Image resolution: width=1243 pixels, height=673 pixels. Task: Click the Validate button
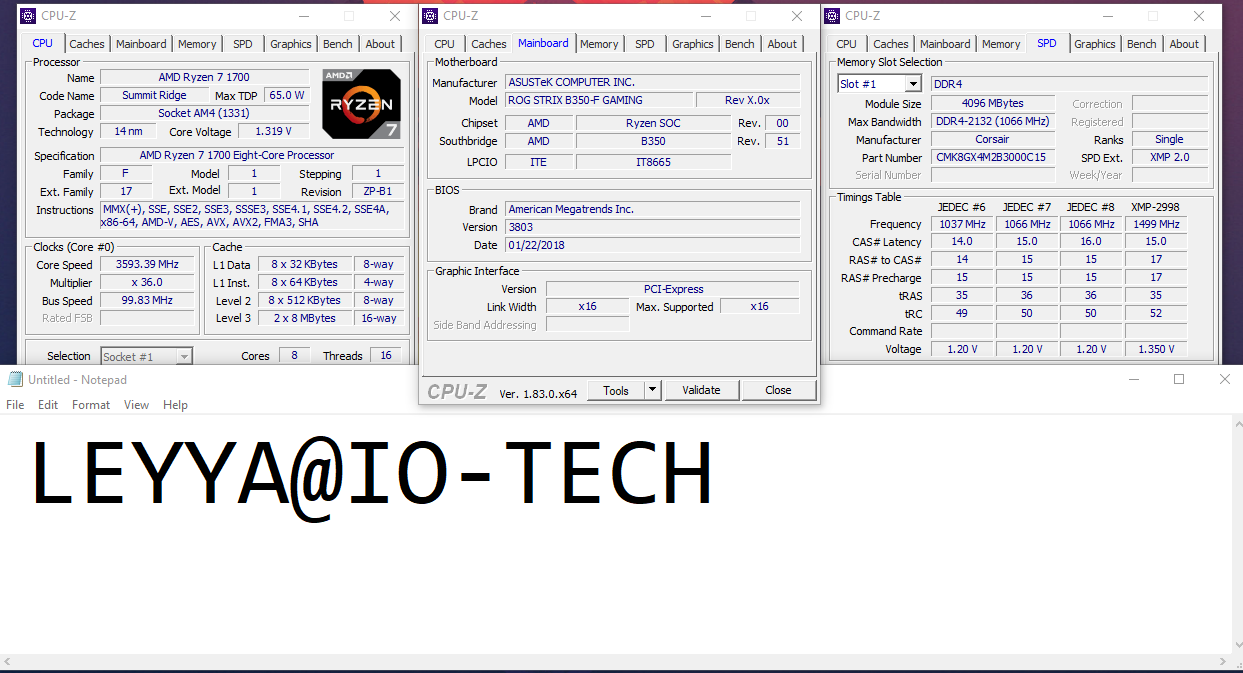click(x=701, y=391)
